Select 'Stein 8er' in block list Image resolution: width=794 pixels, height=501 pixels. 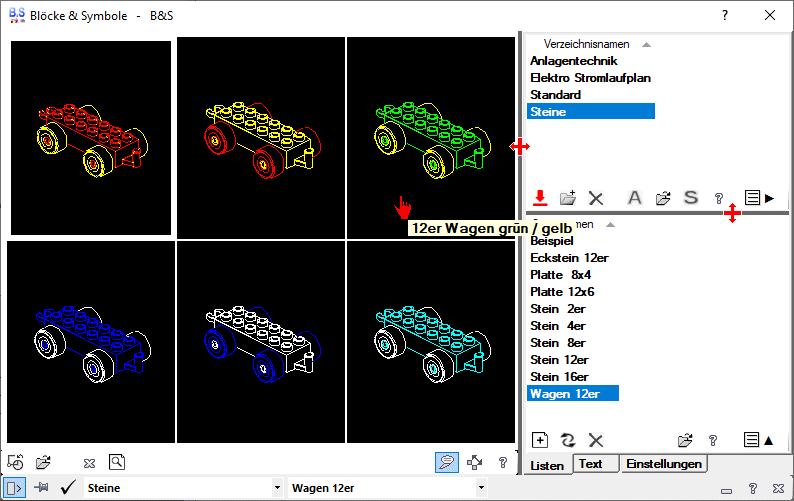click(558, 343)
